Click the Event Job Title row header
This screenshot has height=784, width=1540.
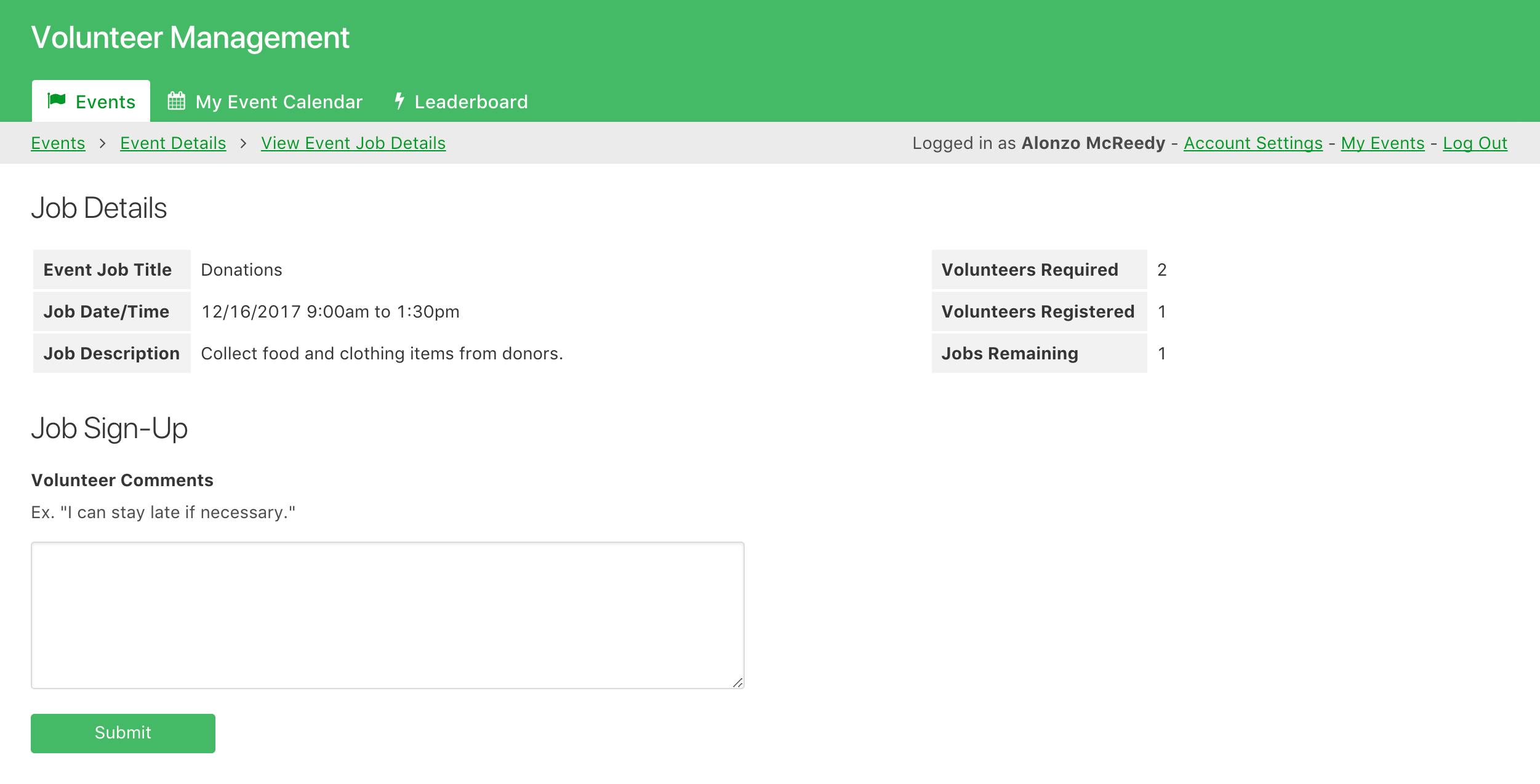point(106,269)
